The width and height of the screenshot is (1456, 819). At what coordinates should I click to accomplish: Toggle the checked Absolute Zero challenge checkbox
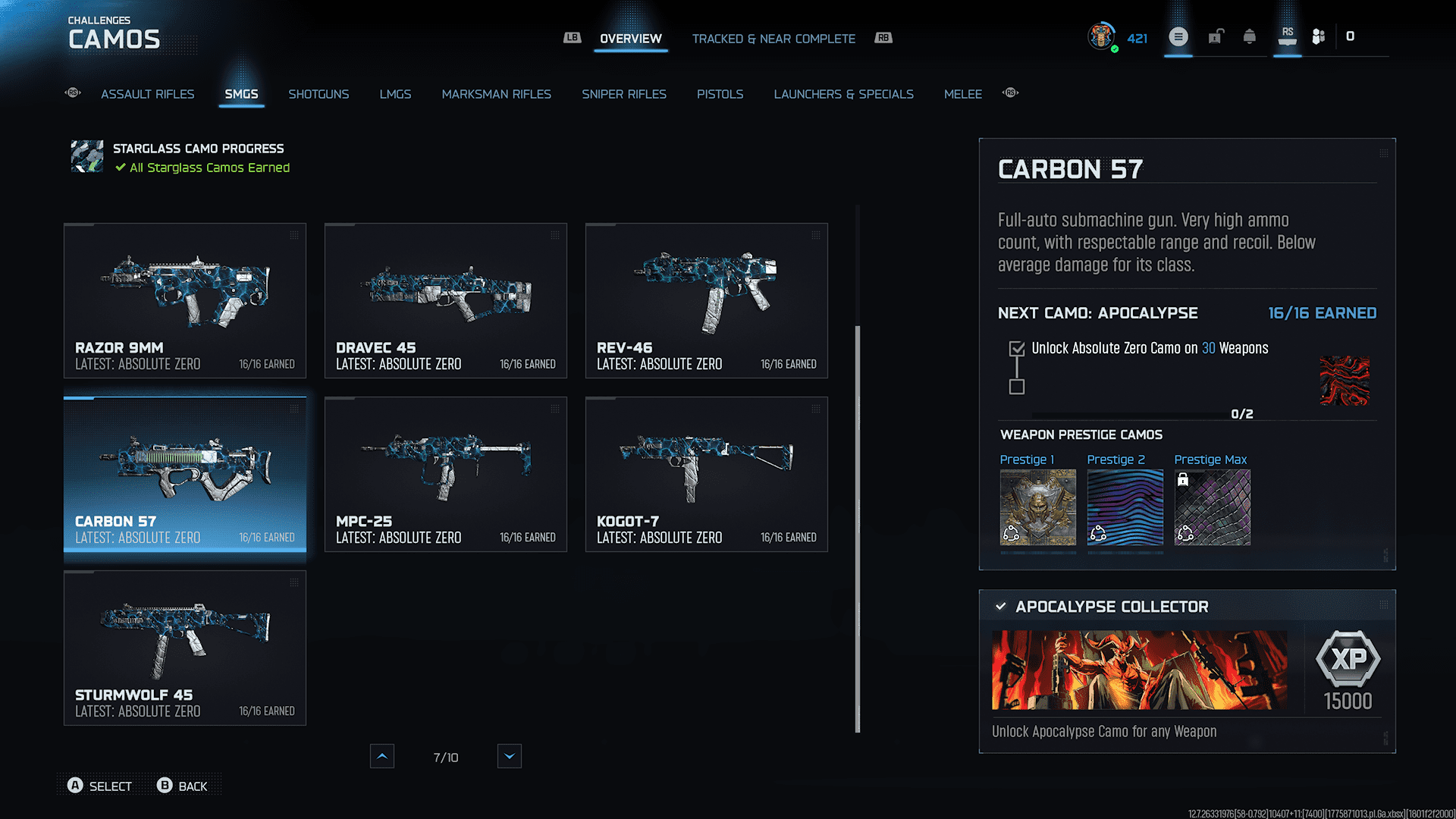pos(1017,349)
